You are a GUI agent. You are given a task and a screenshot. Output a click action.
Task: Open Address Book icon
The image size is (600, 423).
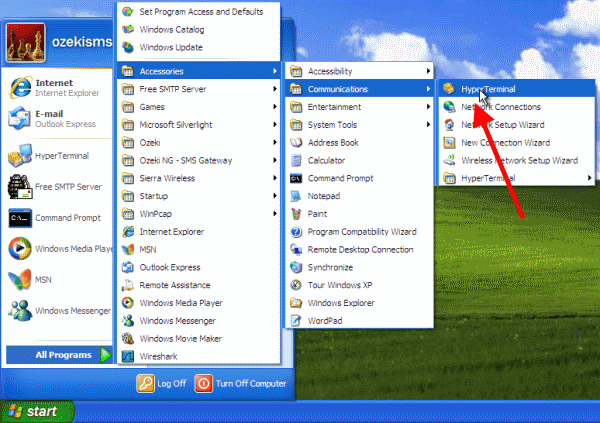296,142
